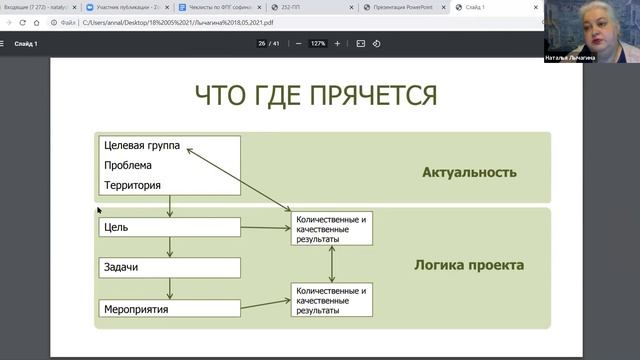The width and height of the screenshot is (640, 360).
Task: Close the 252-ПП tab
Action: [x=351, y=7]
